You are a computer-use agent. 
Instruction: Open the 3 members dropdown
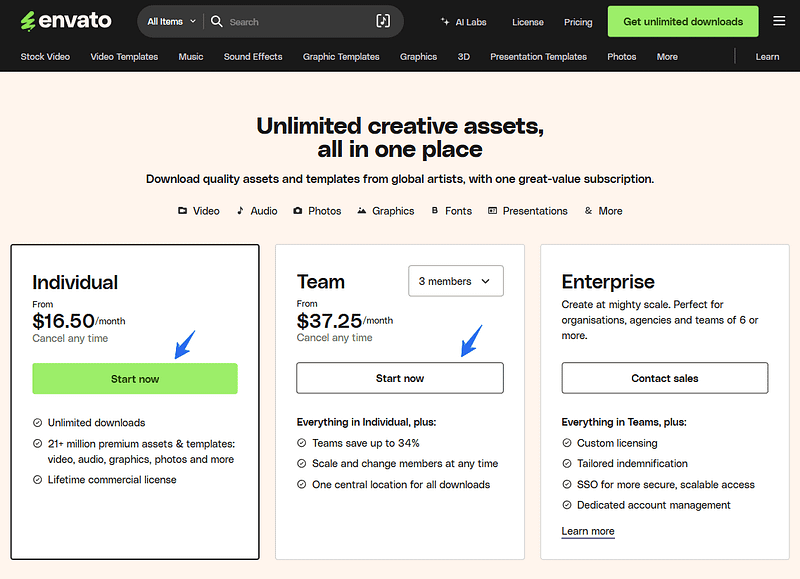pyautogui.click(x=455, y=281)
